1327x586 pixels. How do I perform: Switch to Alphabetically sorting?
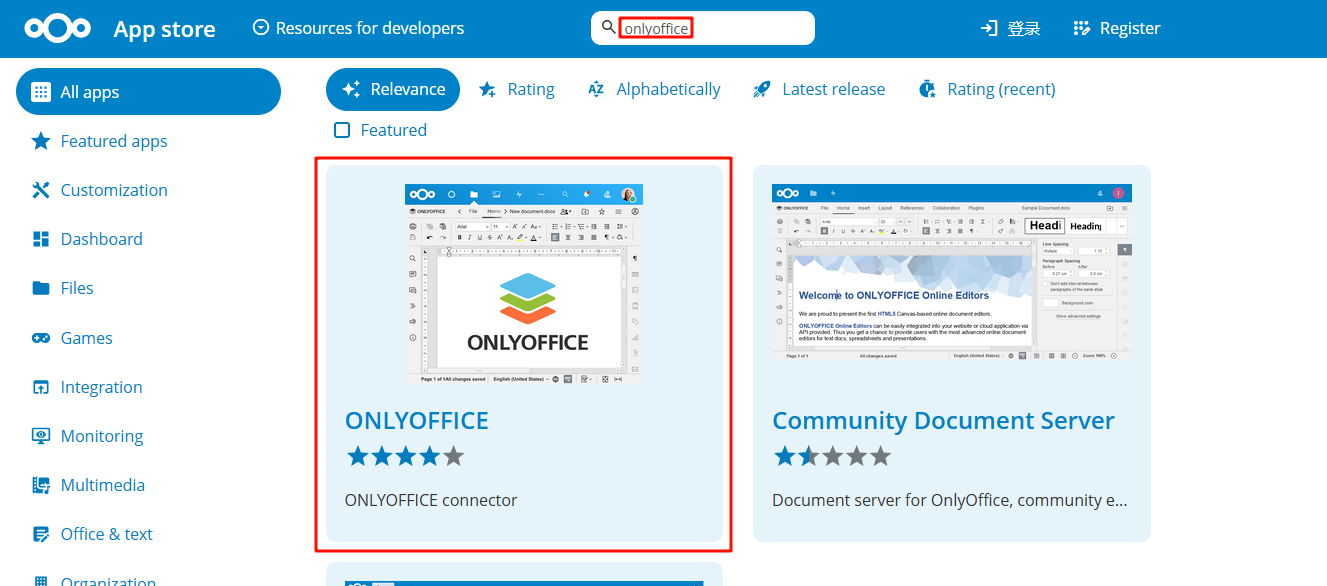(654, 89)
